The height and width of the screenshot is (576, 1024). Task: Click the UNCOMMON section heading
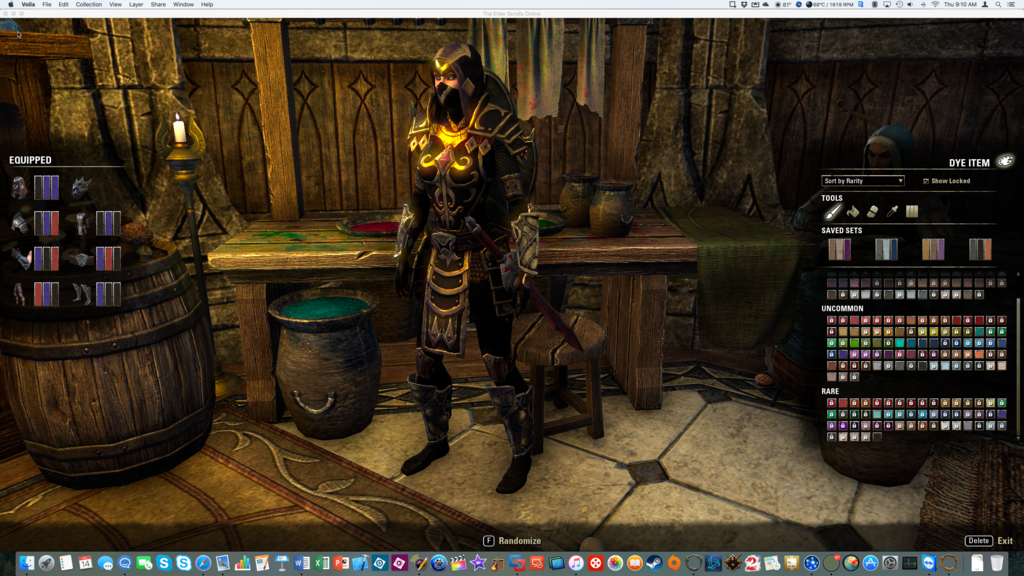[842, 308]
